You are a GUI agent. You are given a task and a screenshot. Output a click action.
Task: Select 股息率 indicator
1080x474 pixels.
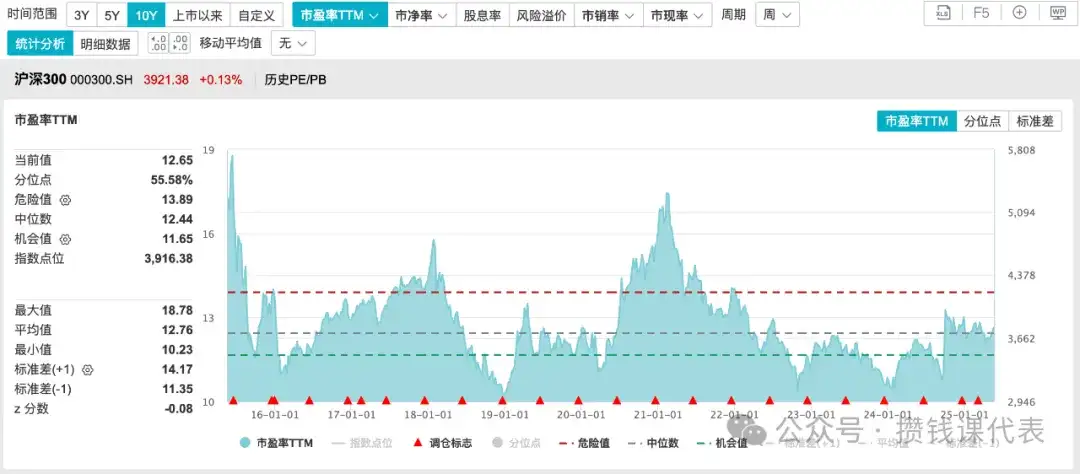click(x=482, y=14)
